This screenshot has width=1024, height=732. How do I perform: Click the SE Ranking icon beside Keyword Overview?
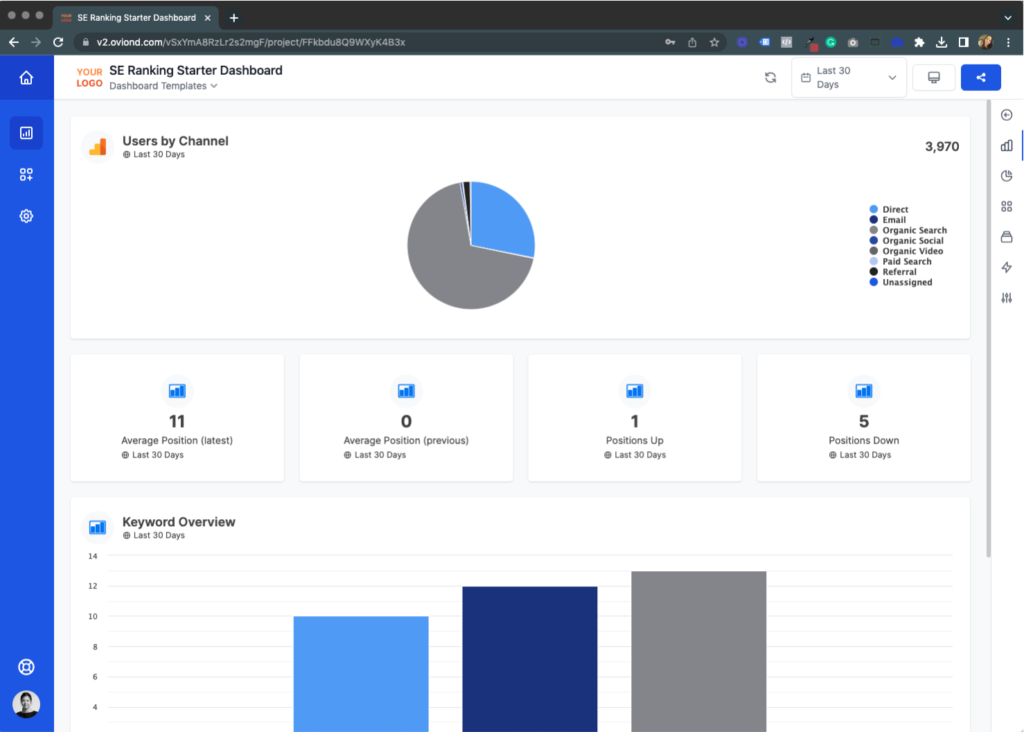pos(97,527)
